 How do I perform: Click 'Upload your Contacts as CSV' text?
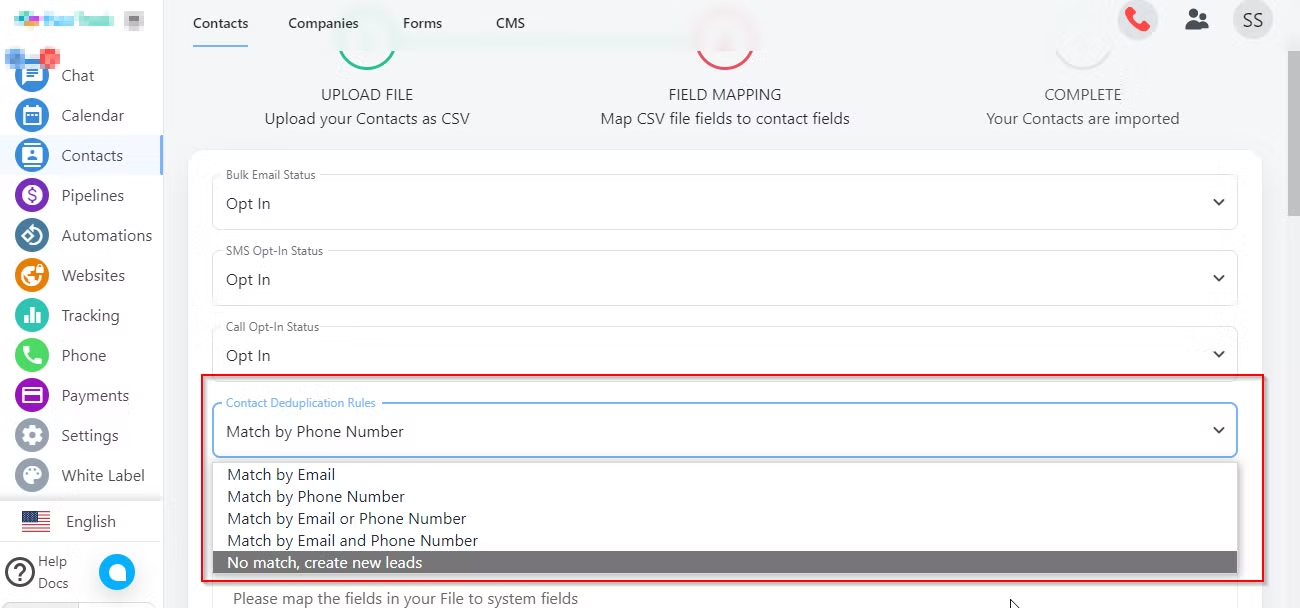pos(367,118)
